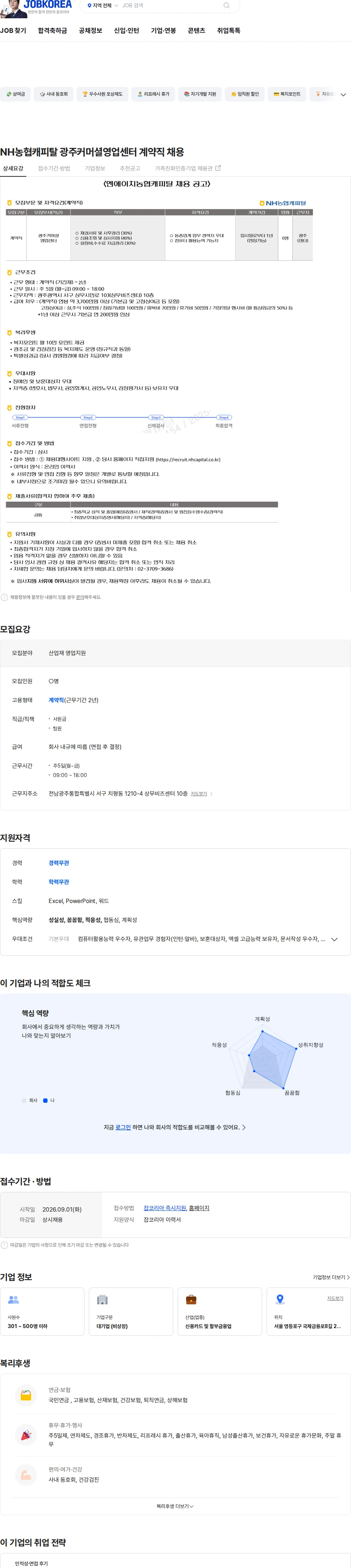Open the 취업톡톡 menu
This screenshot has width=351, height=1568.
[x=229, y=30]
